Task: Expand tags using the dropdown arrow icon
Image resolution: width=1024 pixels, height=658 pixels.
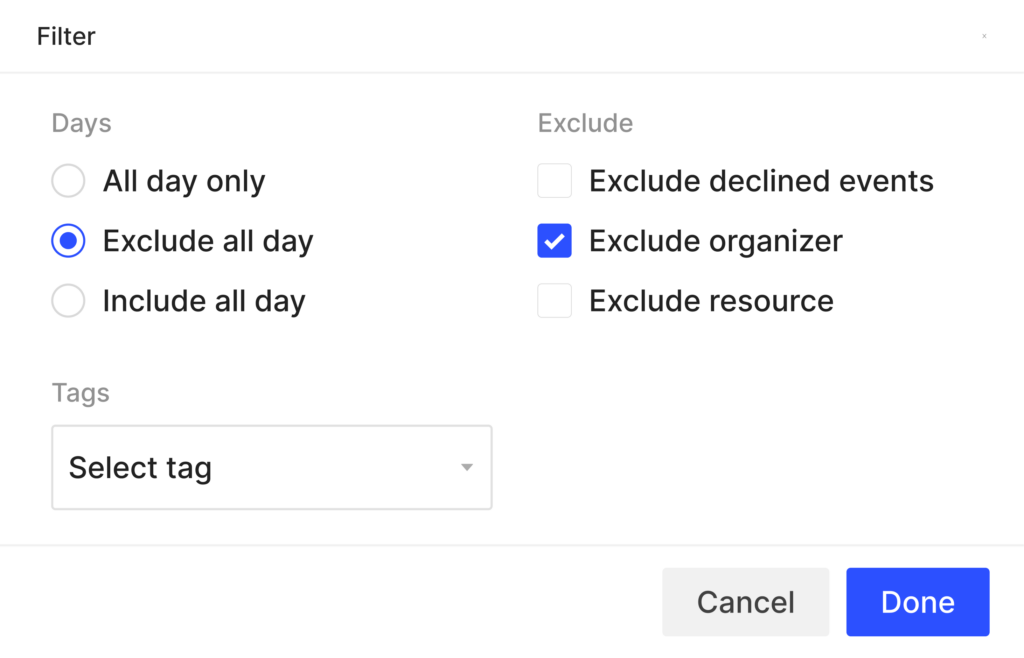Action: coord(466,467)
